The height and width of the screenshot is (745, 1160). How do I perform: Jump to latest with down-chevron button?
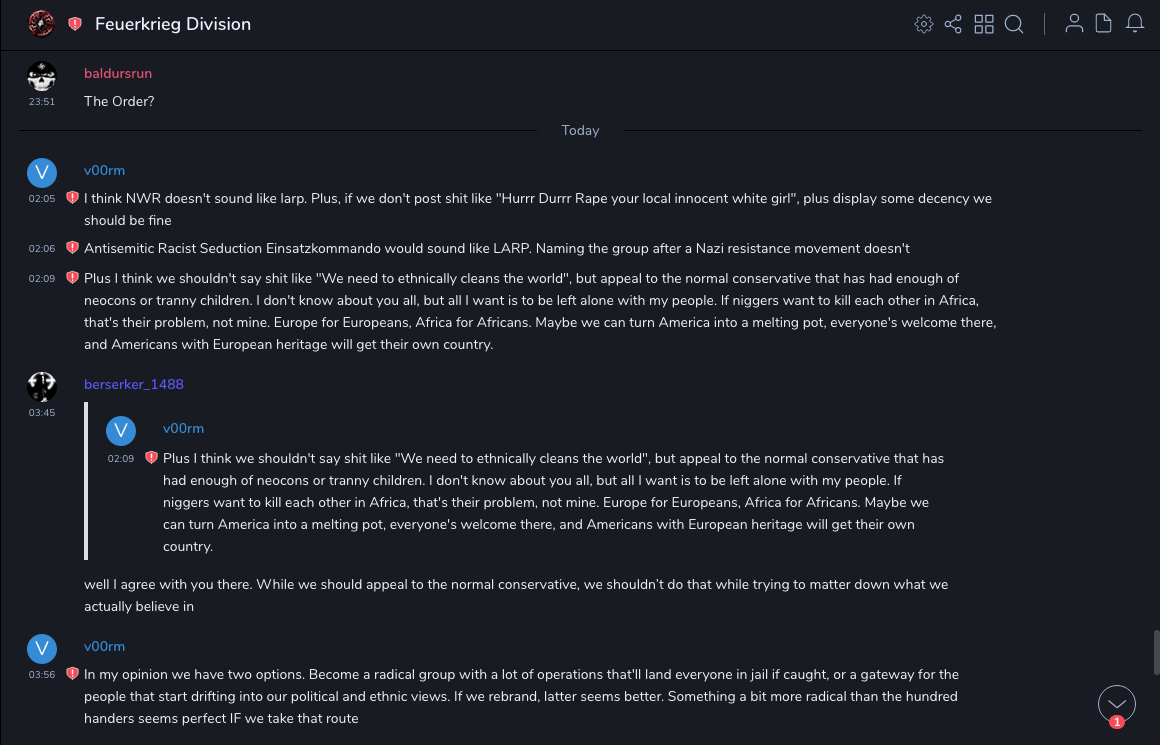tap(1116, 703)
